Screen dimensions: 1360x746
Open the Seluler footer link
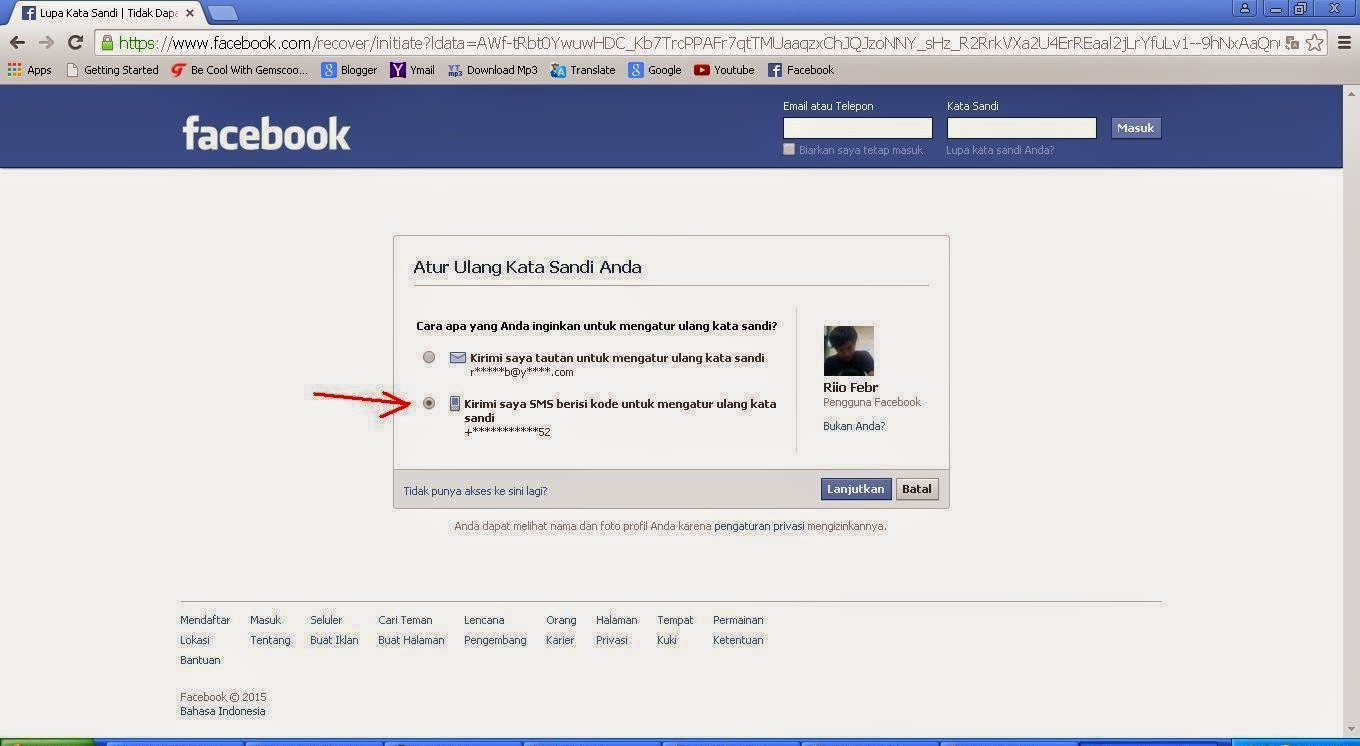point(326,620)
